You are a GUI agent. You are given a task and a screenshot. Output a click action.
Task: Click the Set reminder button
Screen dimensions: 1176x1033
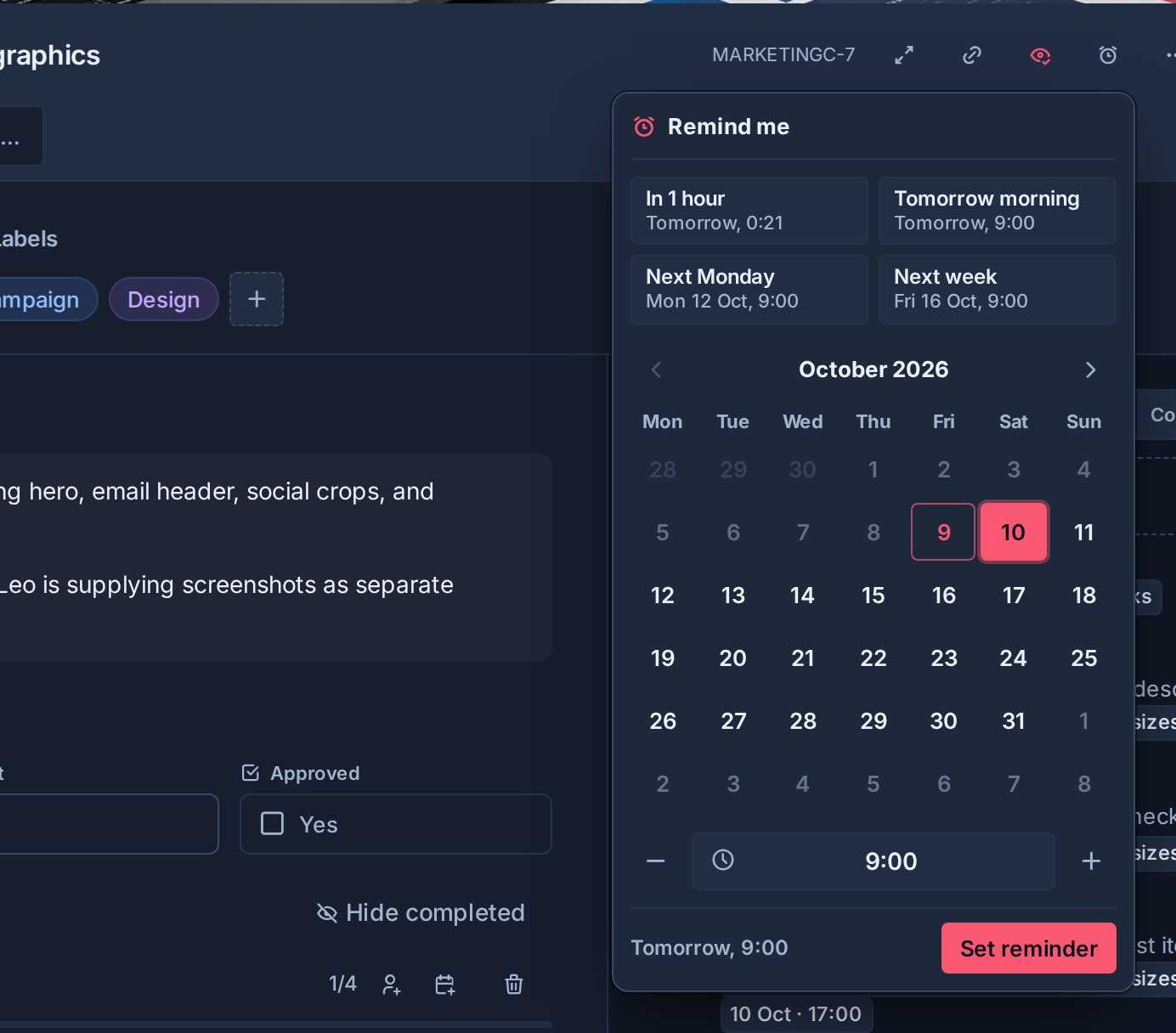1029,948
